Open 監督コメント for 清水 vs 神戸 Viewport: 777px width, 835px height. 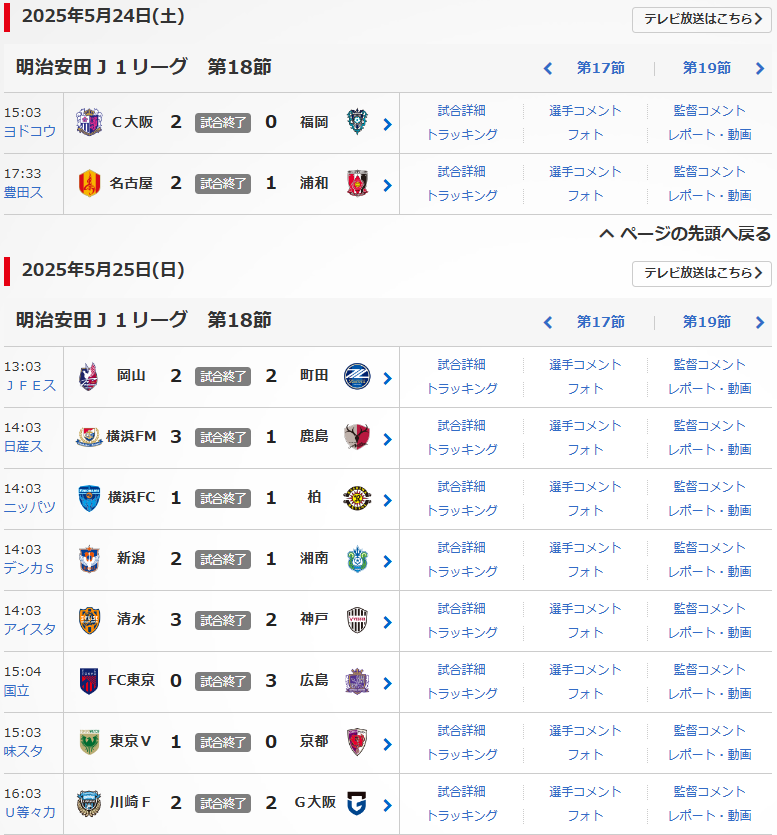(x=709, y=609)
